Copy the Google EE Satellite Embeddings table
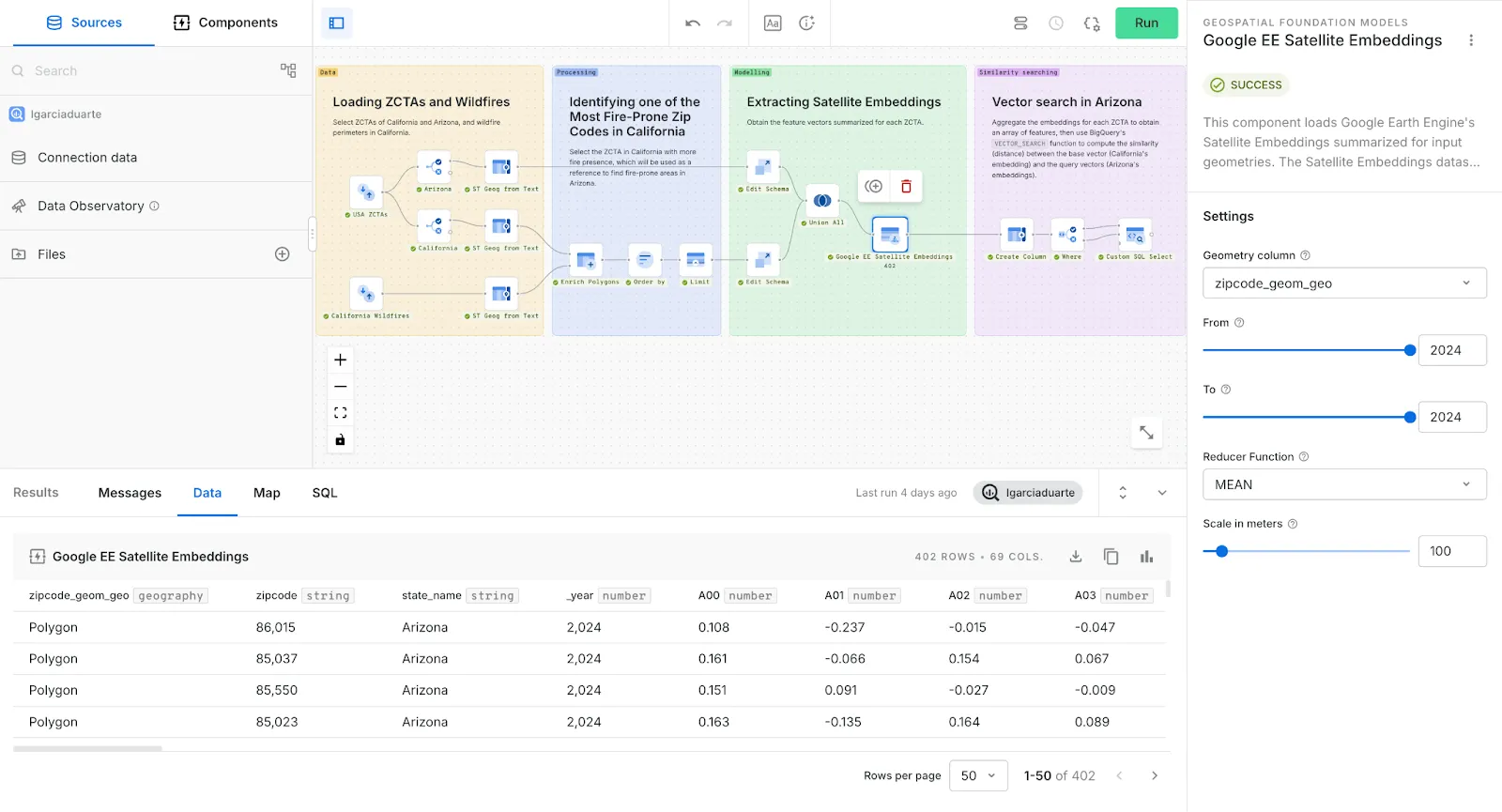The width and height of the screenshot is (1502, 812). coord(1111,557)
